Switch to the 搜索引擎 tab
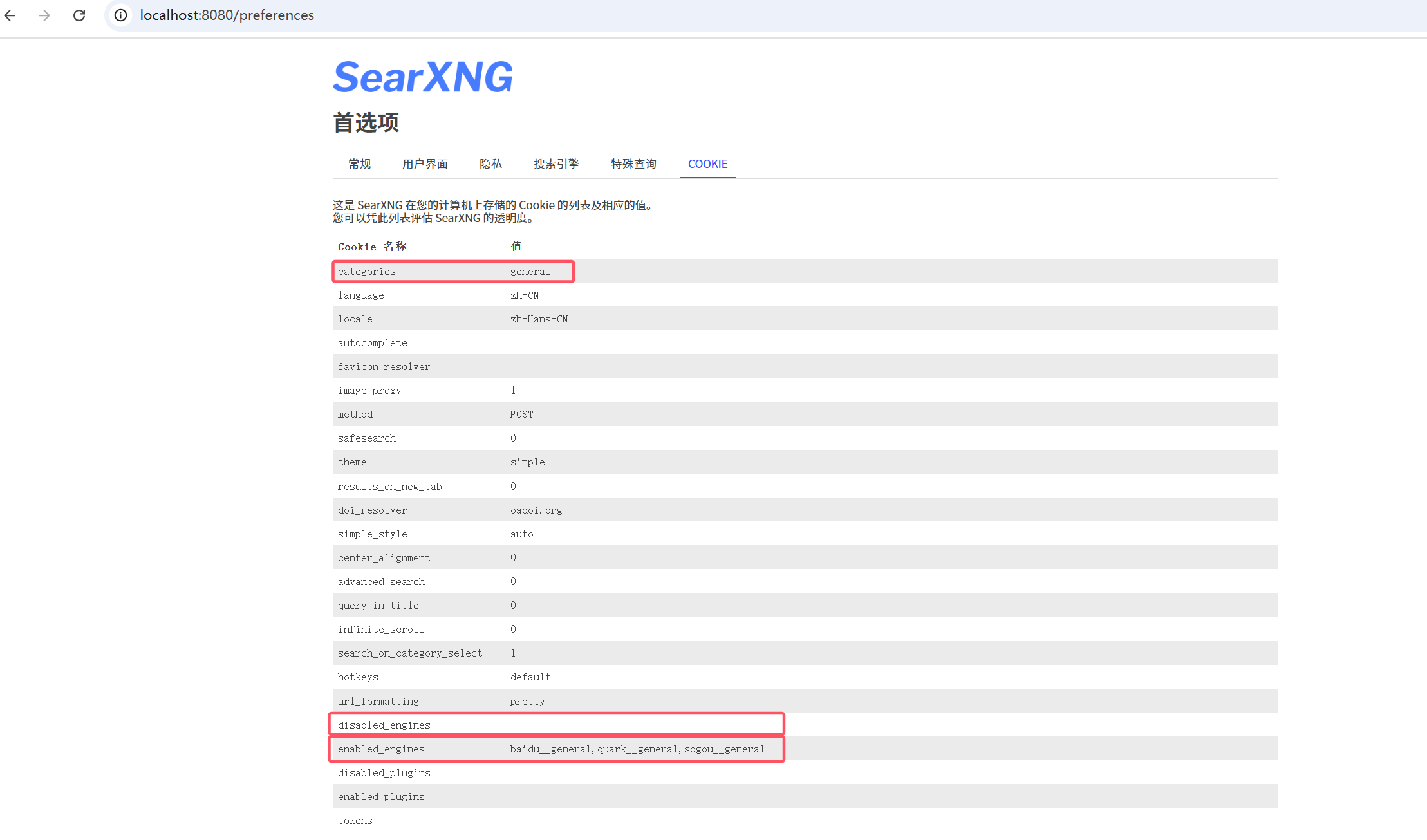Image resolution: width=1427 pixels, height=840 pixels. click(x=556, y=164)
